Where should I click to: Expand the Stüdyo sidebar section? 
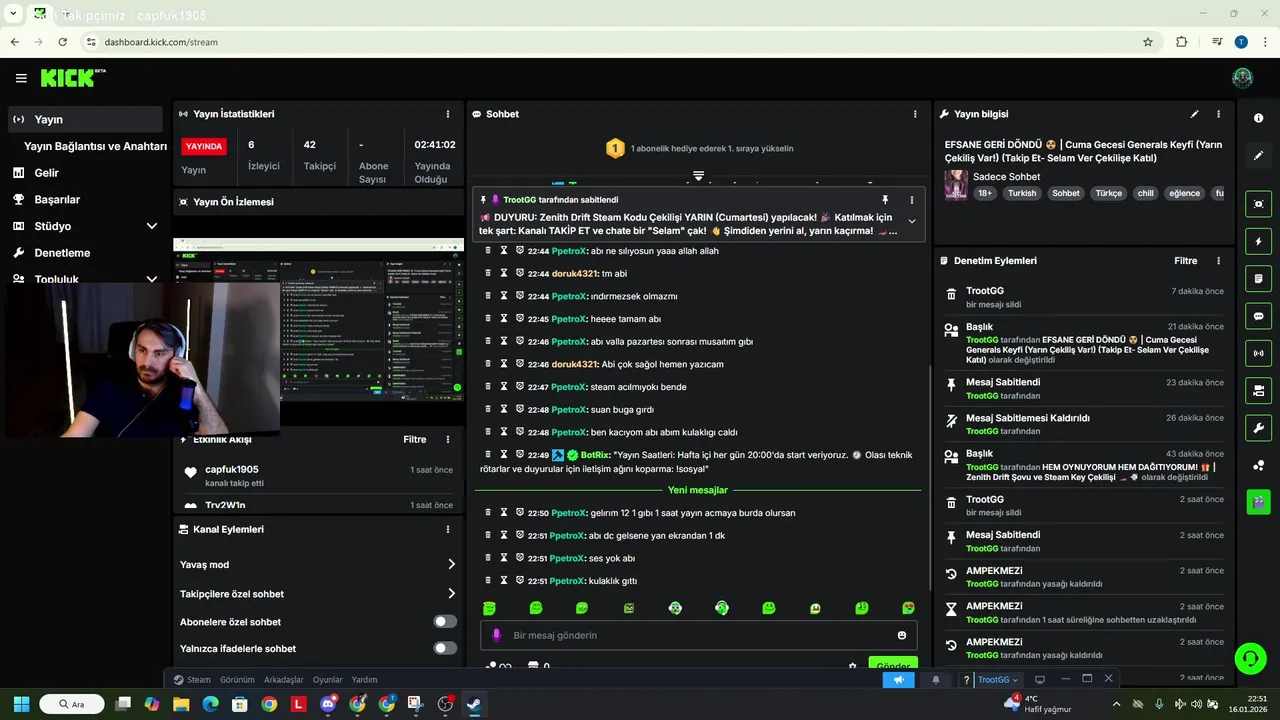point(152,226)
